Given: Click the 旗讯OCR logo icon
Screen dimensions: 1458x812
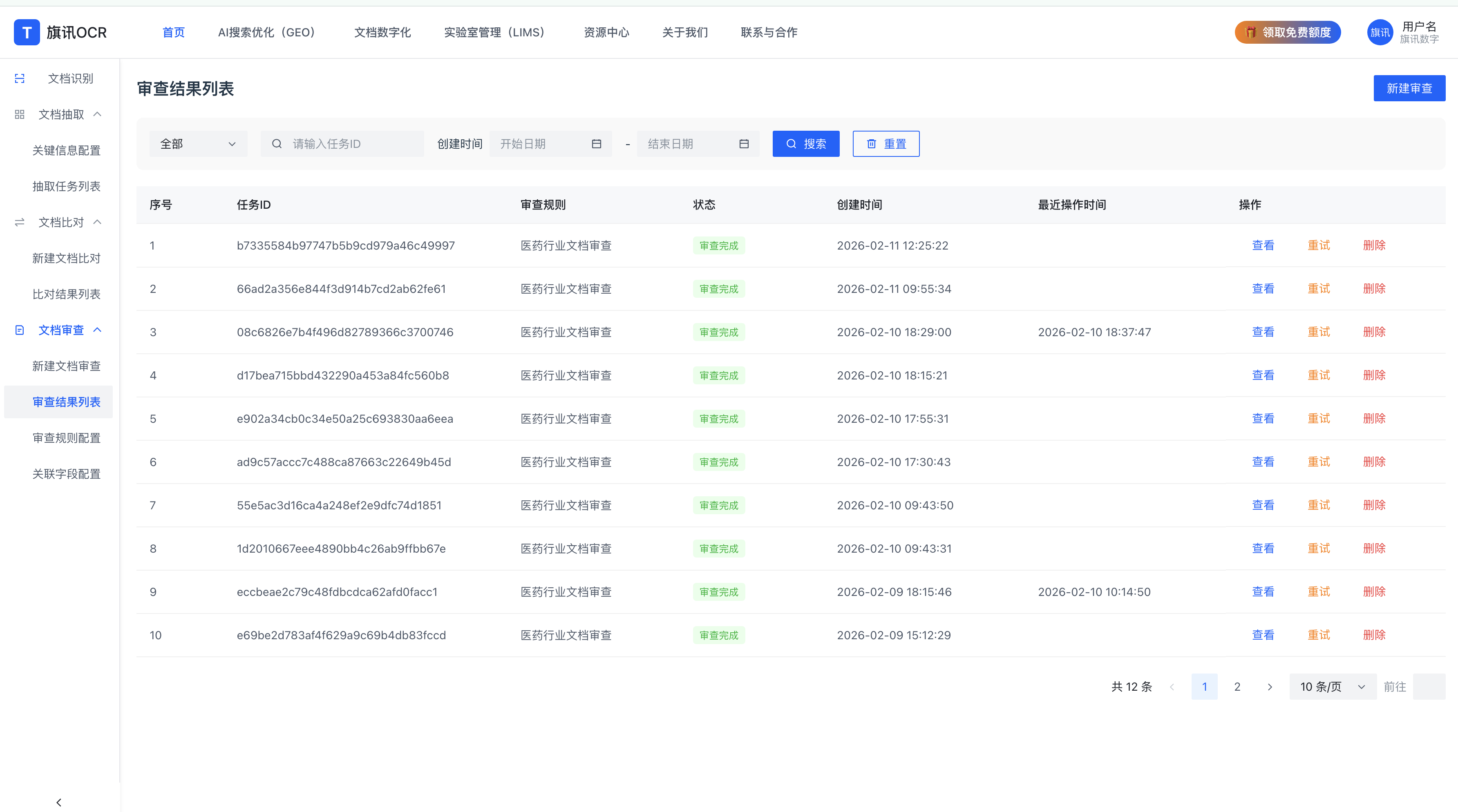Looking at the screenshot, I should click(27, 32).
